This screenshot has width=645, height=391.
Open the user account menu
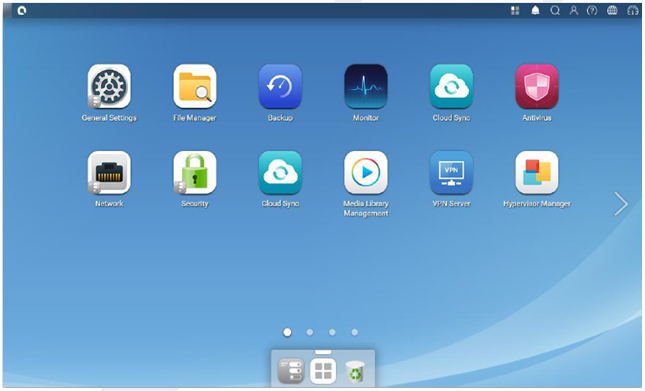point(573,11)
